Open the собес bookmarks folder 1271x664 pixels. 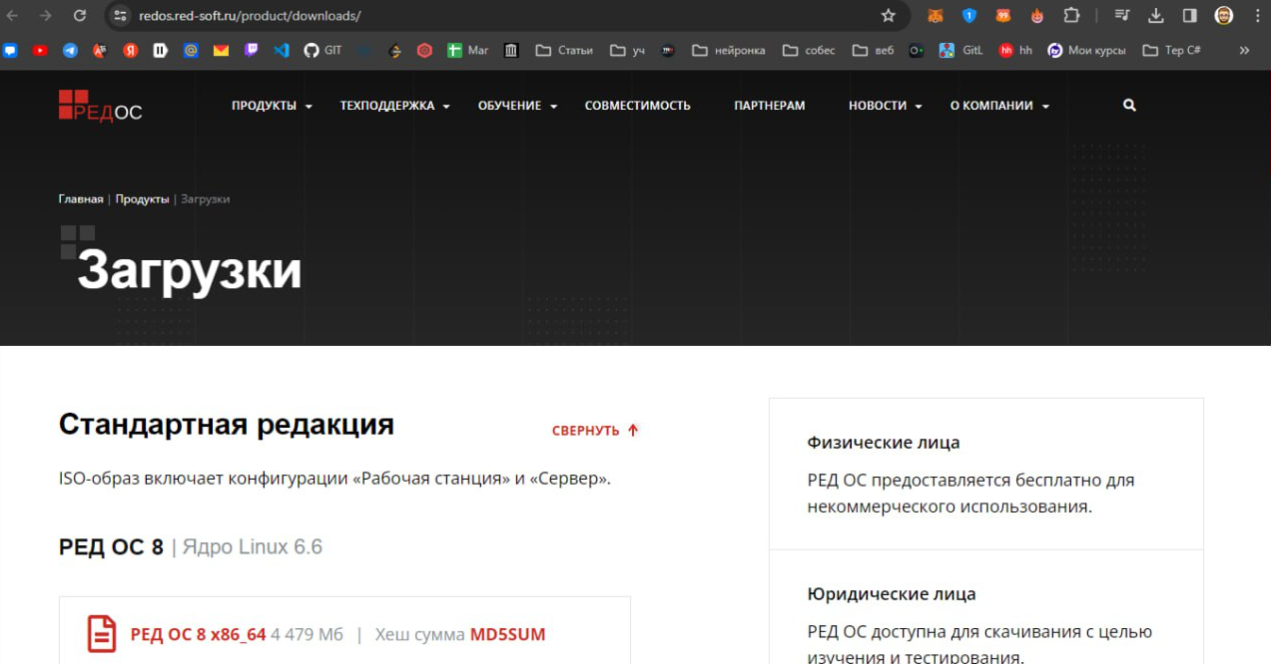pos(809,50)
